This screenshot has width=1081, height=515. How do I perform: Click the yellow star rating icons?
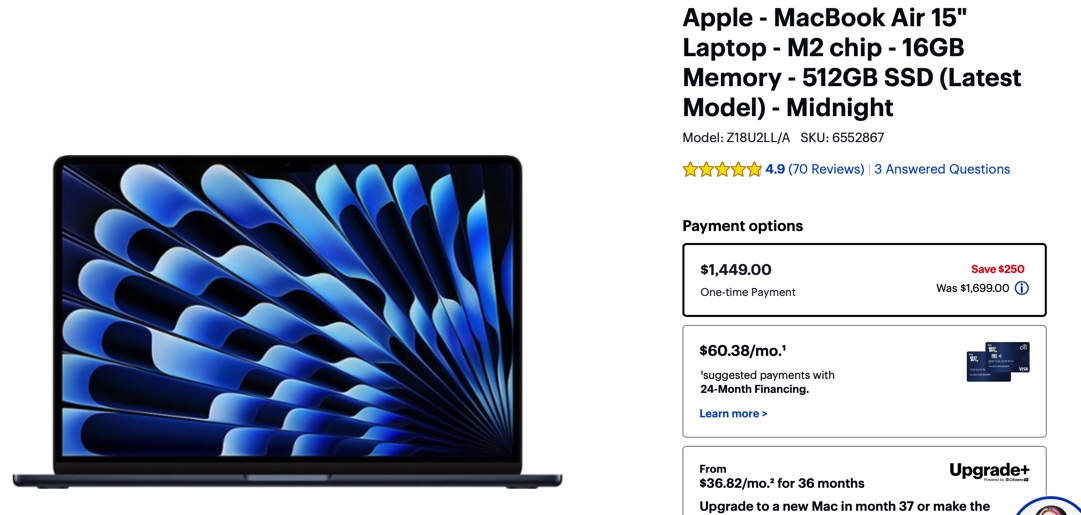point(722,169)
